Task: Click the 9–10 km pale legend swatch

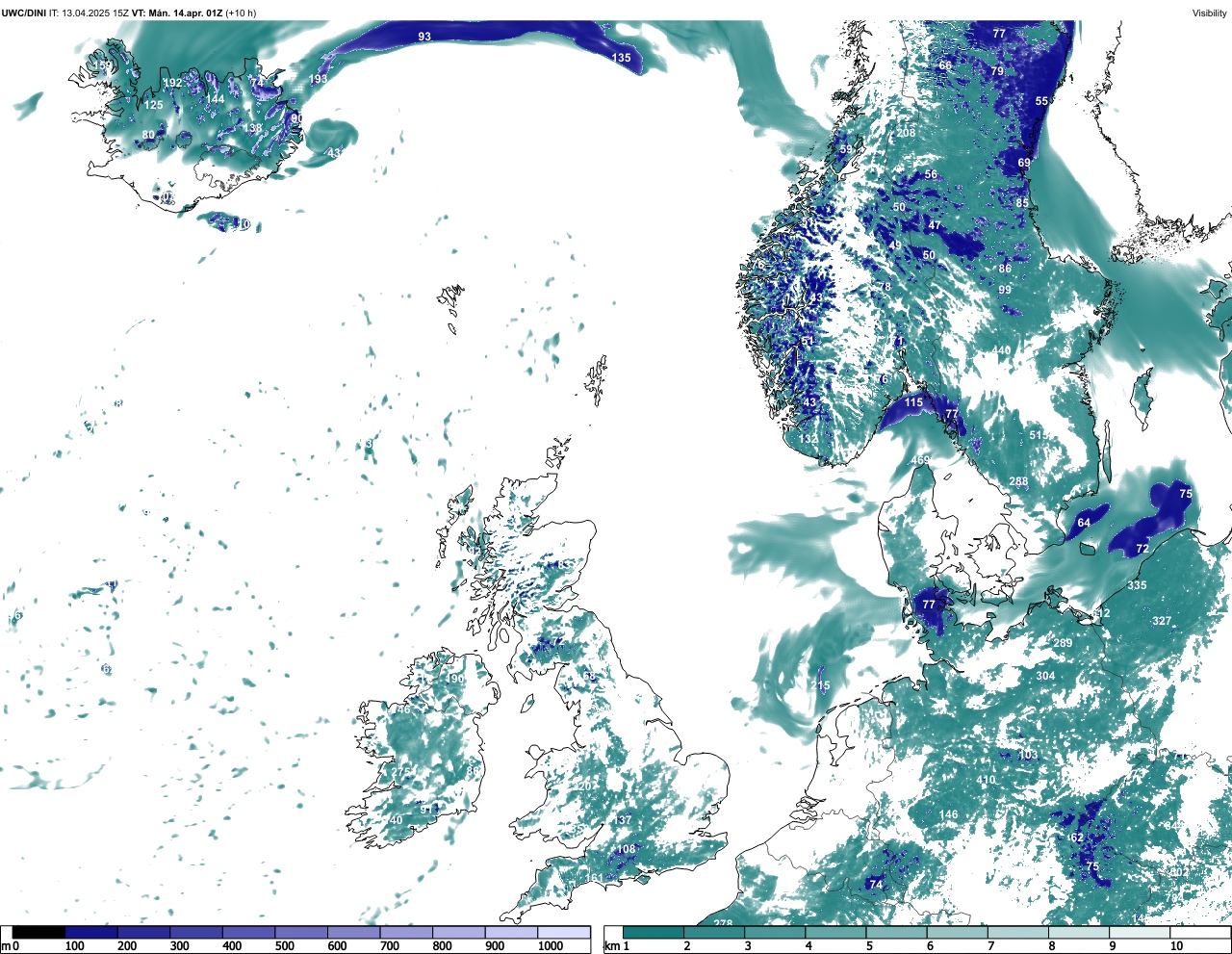Action: click(x=1141, y=933)
